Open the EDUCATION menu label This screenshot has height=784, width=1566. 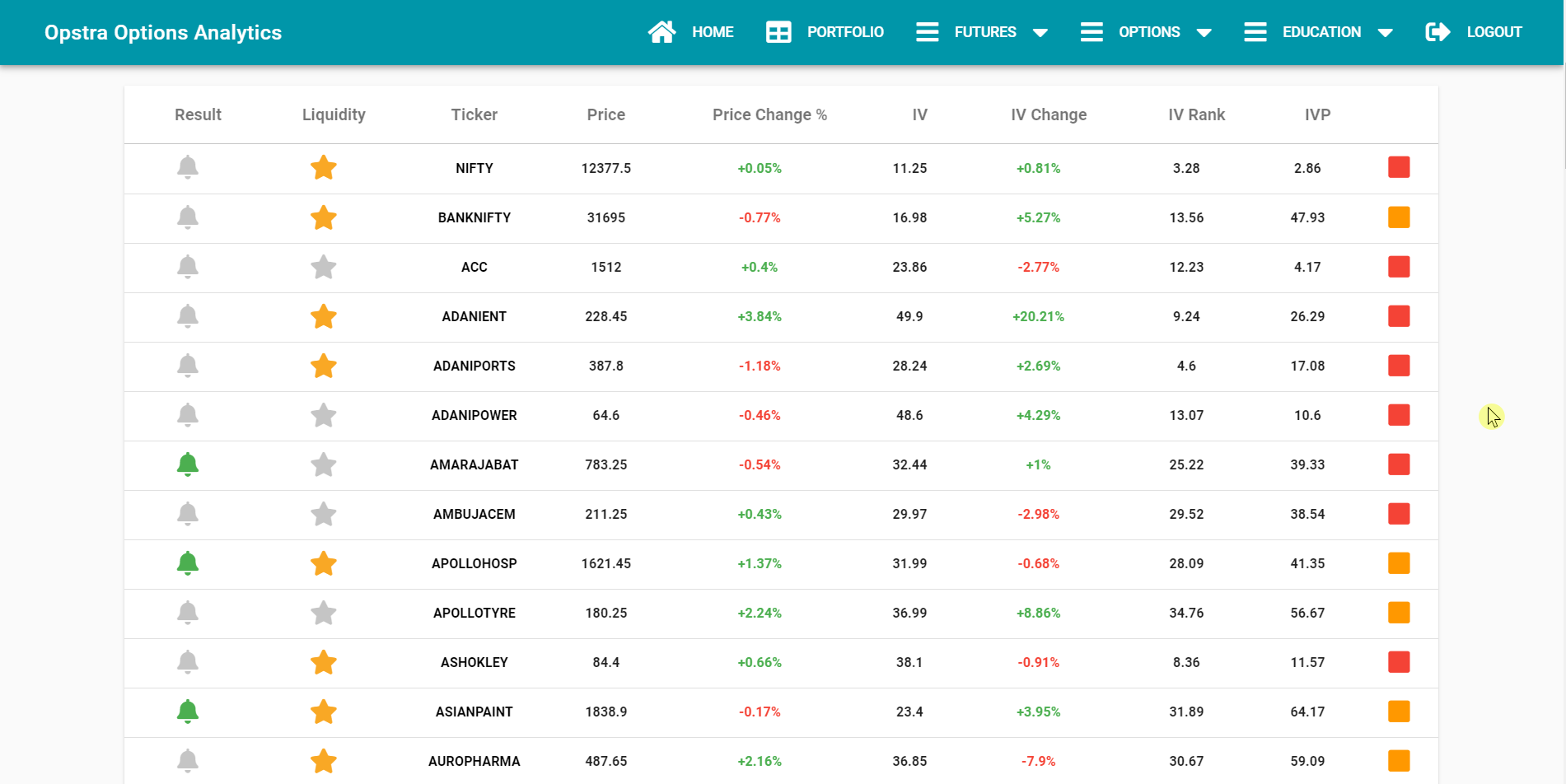coord(1321,32)
